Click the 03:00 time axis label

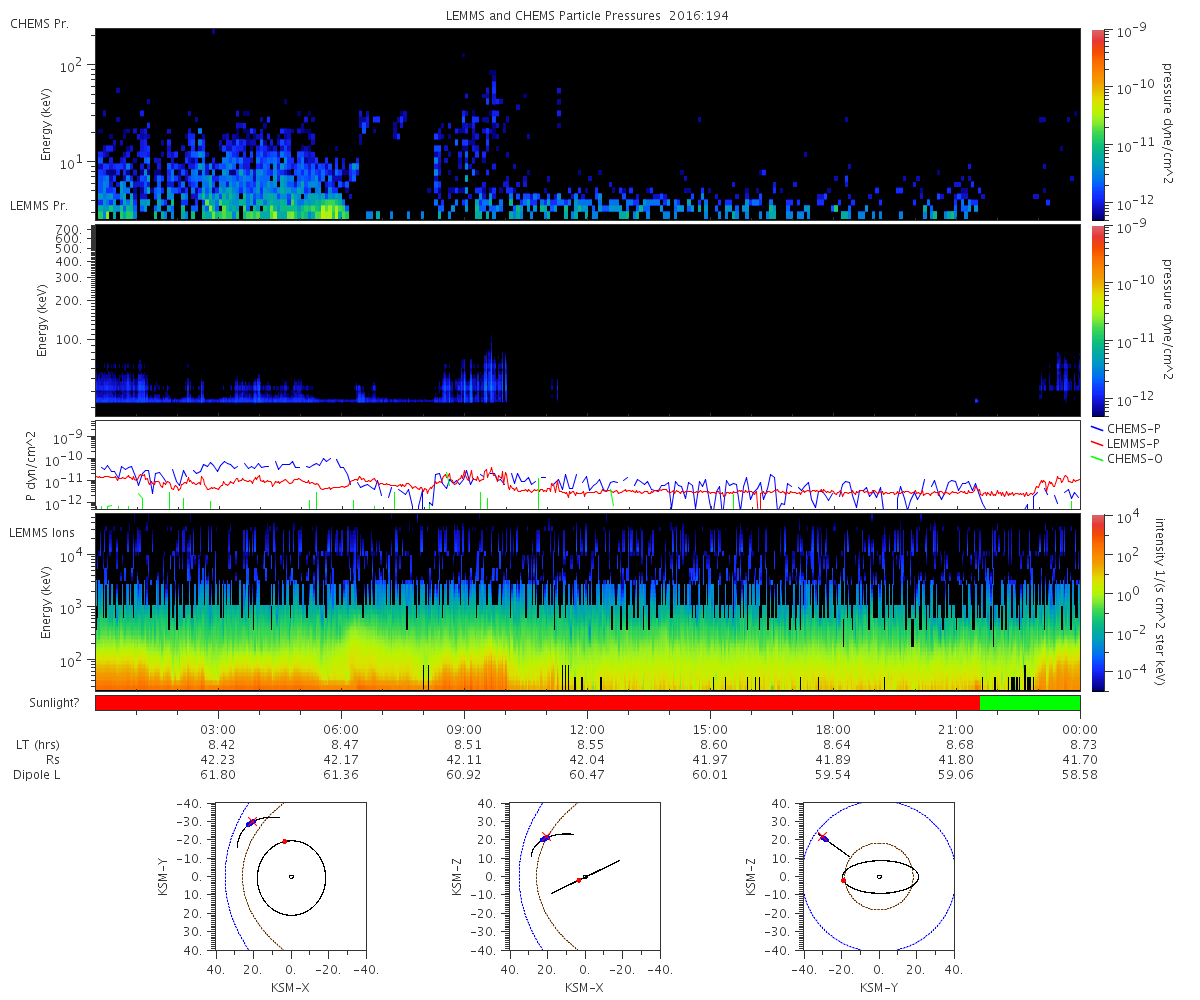coord(218,729)
